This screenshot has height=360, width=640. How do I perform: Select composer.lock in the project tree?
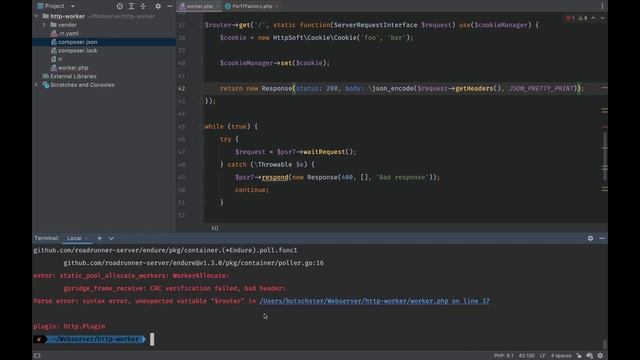[78, 51]
